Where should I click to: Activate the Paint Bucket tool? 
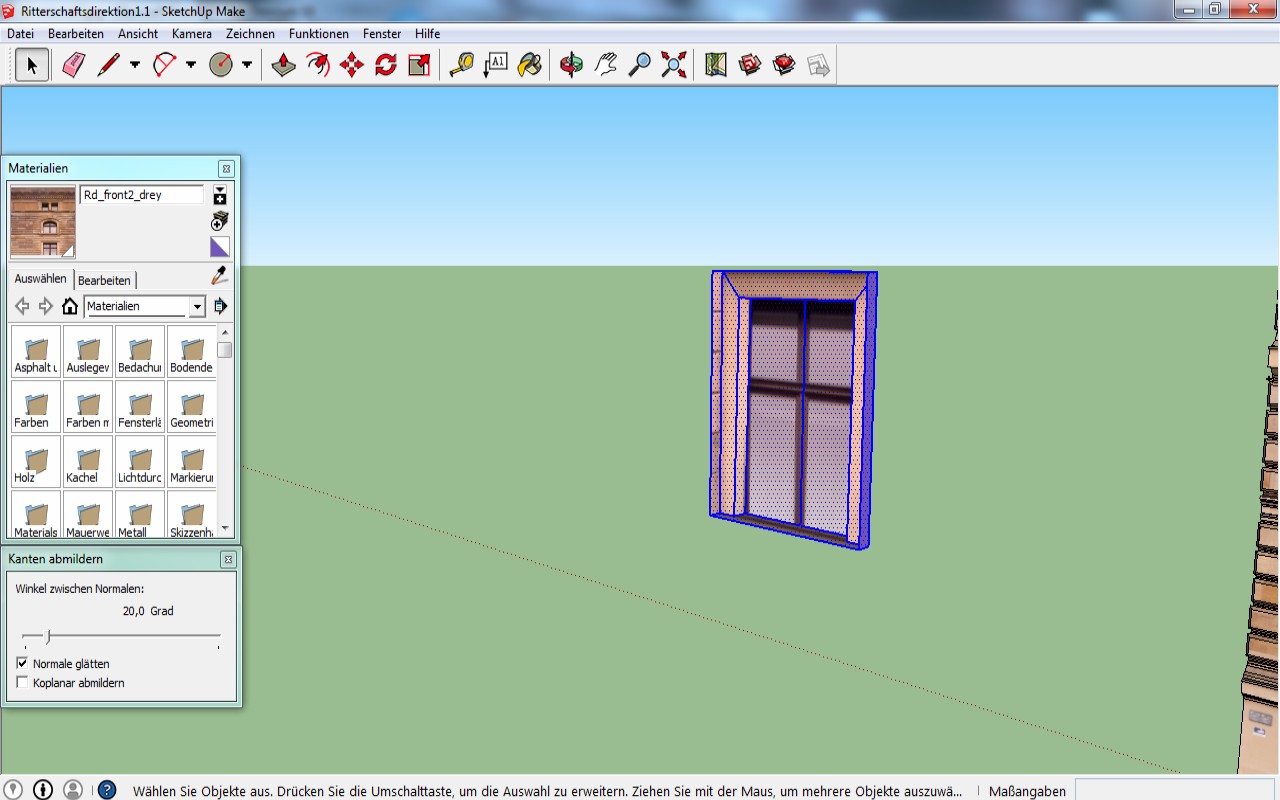tap(530, 66)
